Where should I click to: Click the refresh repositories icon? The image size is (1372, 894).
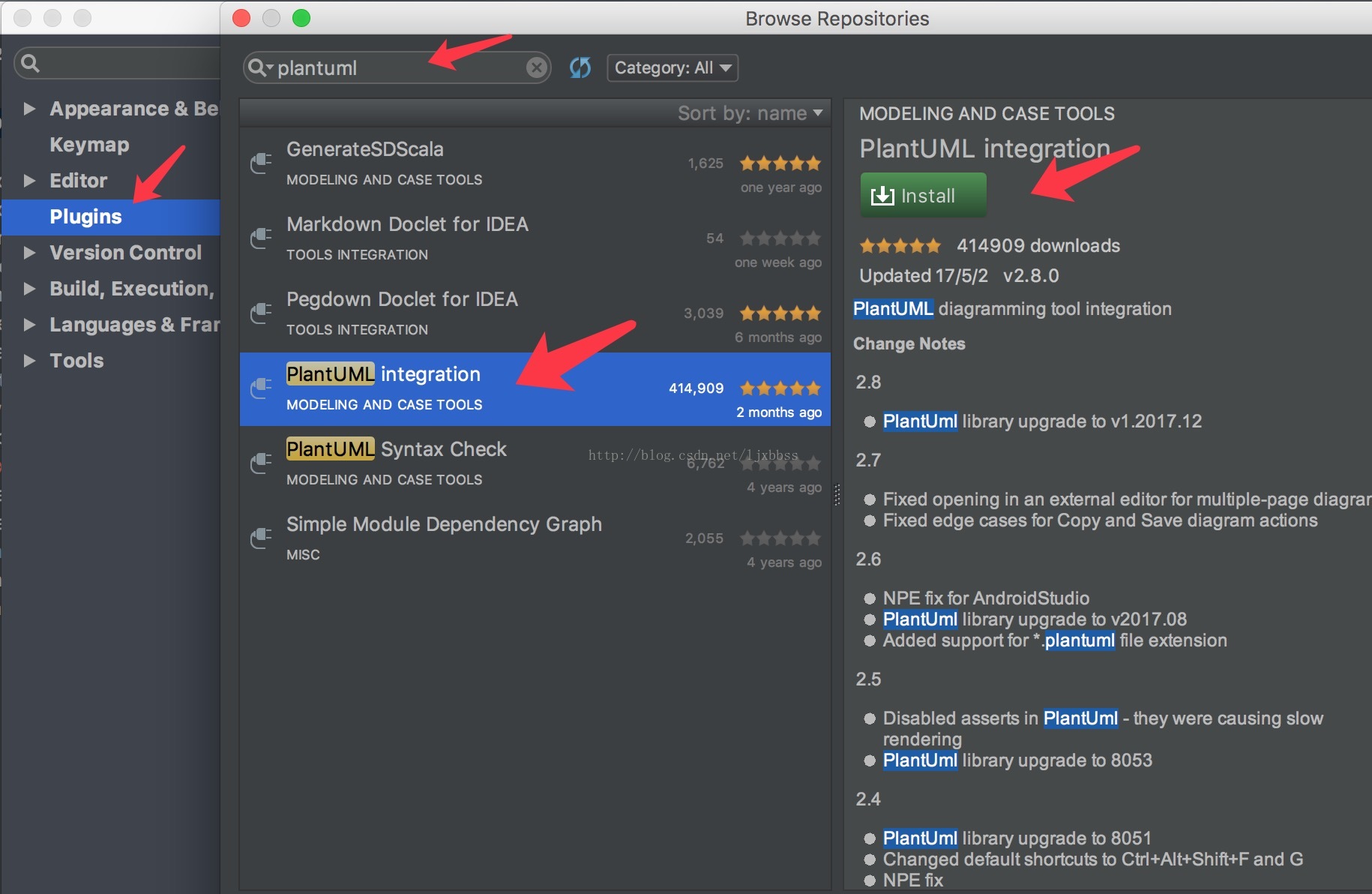[x=580, y=67]
